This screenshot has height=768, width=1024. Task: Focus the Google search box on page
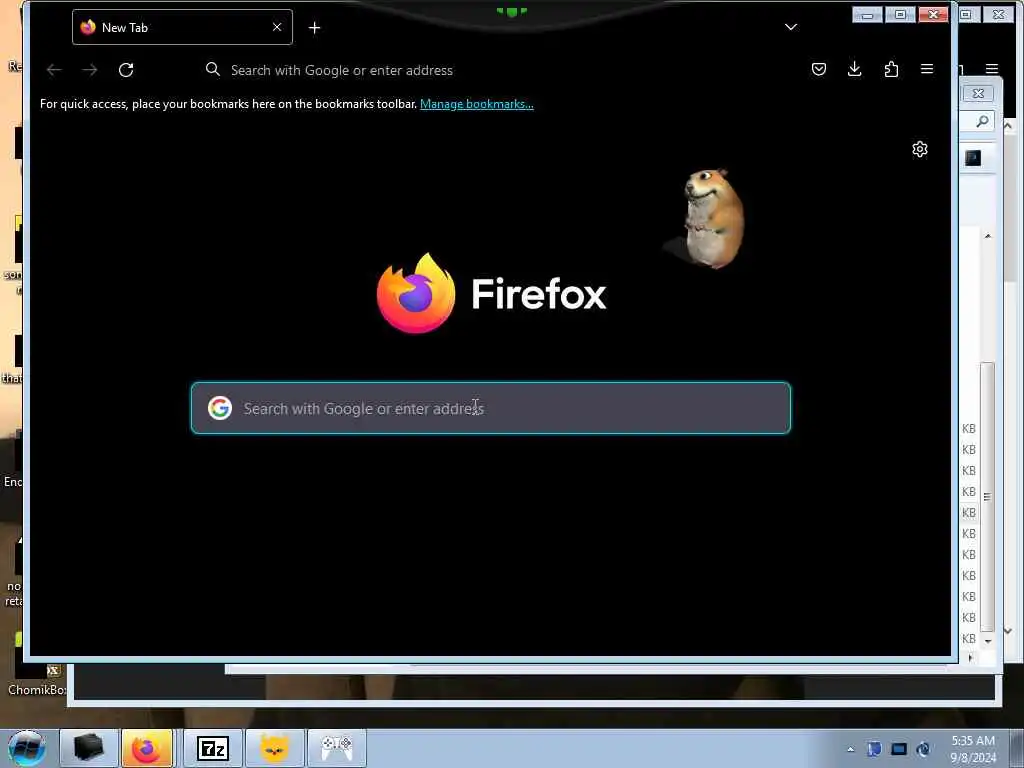click(490, 408)
